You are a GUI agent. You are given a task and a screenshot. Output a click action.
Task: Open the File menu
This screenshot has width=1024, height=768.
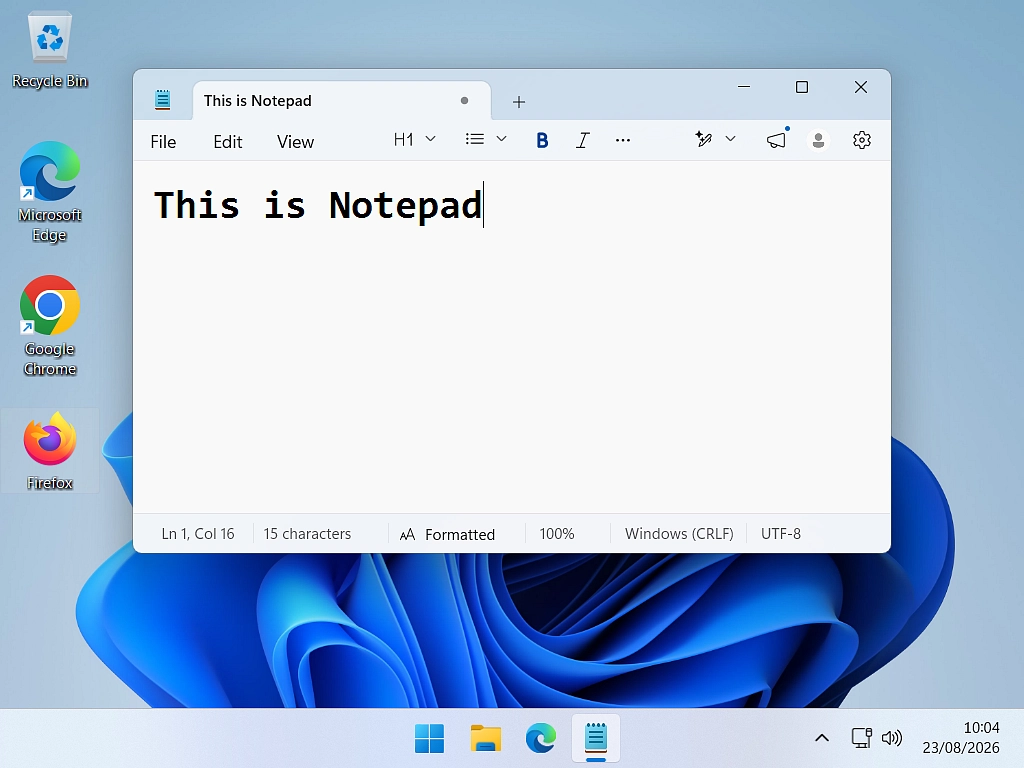pos(163,142)
